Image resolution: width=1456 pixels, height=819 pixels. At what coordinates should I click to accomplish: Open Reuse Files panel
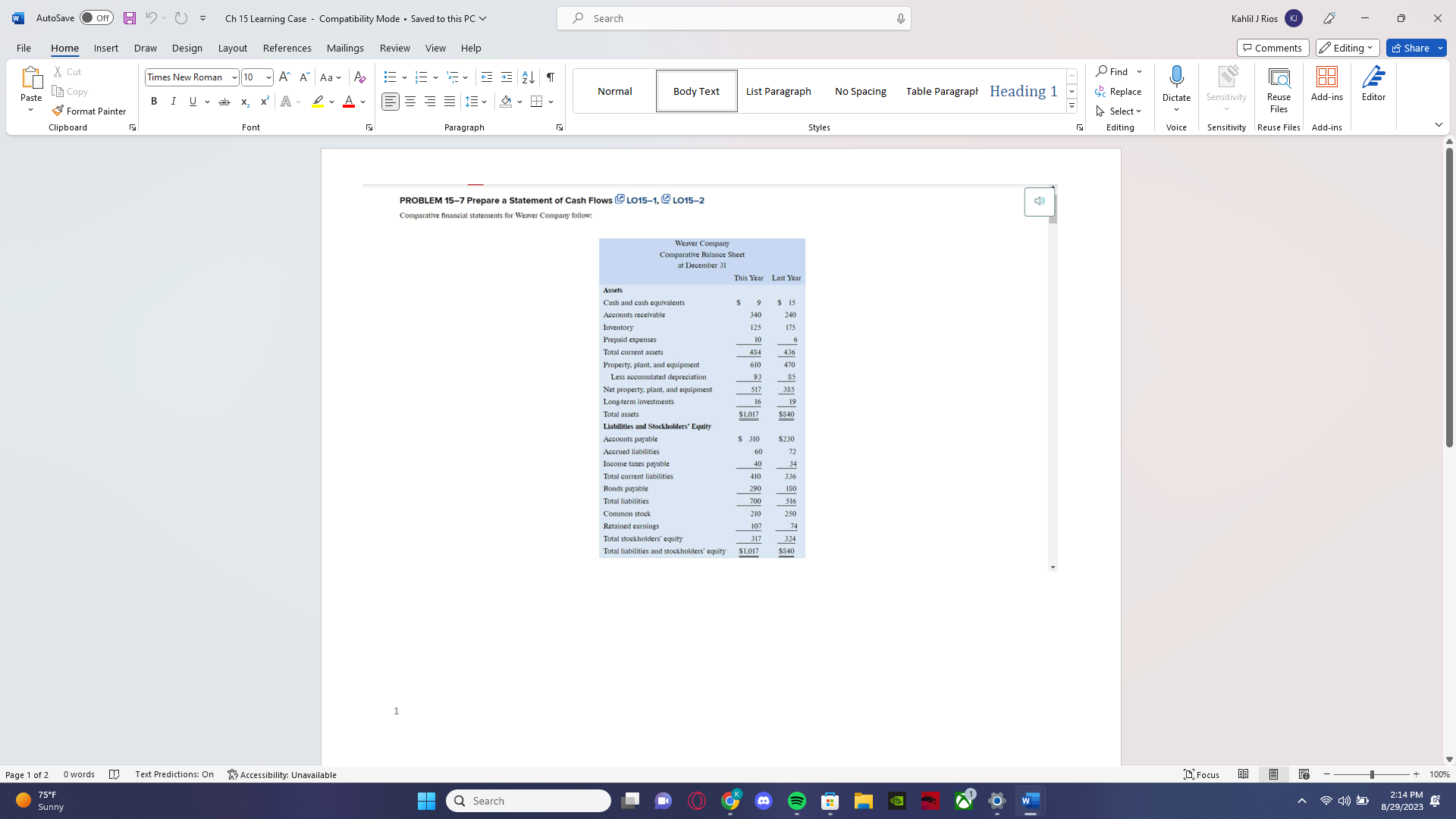click(x=1279, y=87)
